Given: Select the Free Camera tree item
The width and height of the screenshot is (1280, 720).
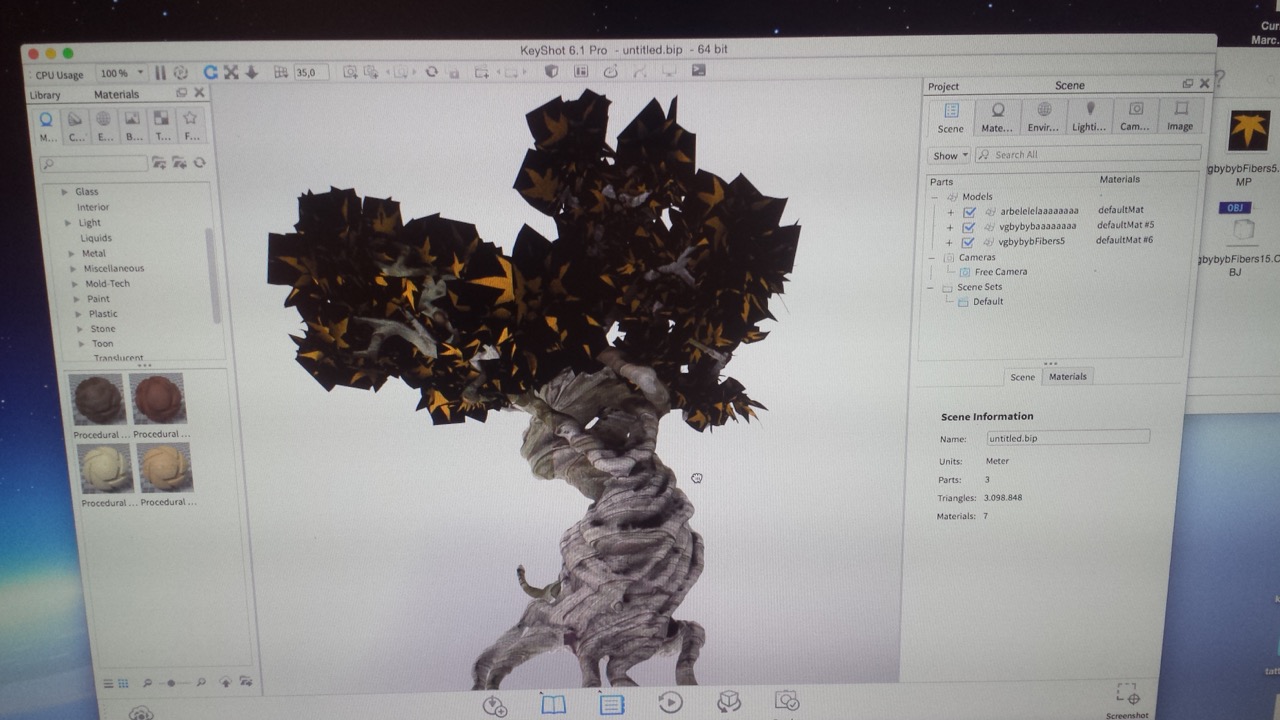Looking at the screenshot, I should (x=1000, y=272).
